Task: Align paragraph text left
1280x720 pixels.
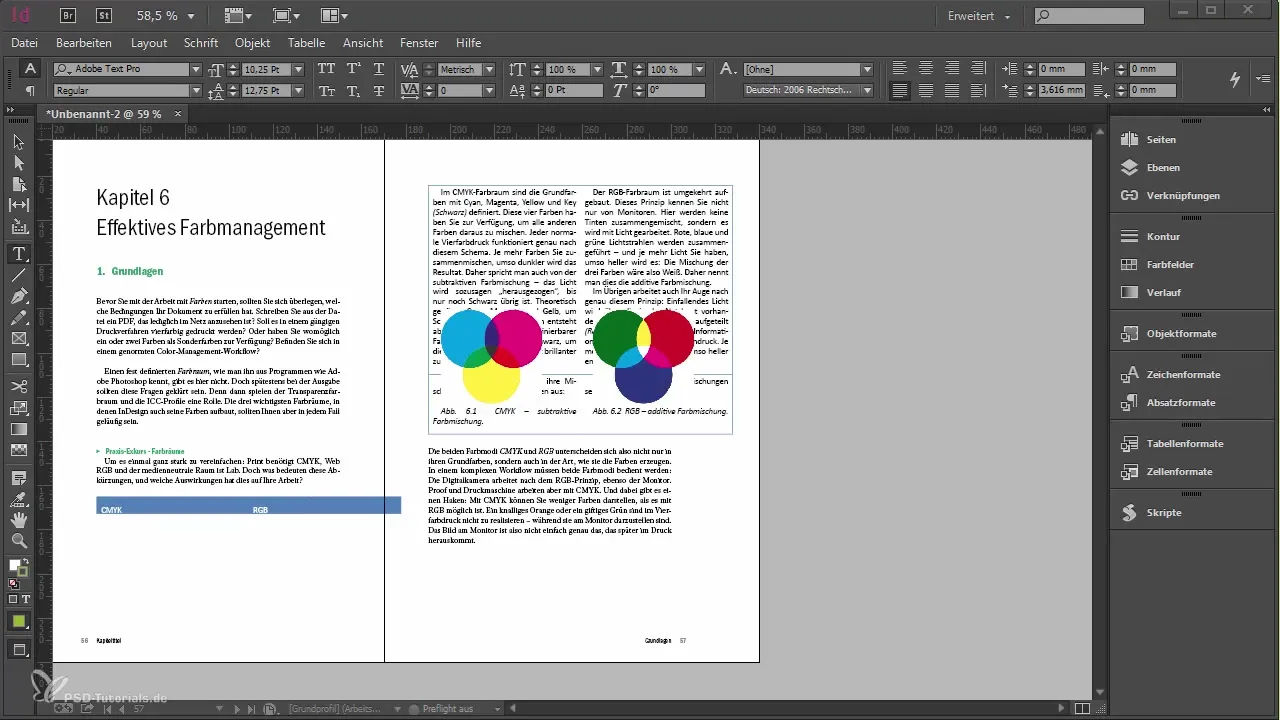Action: point(900,69)
